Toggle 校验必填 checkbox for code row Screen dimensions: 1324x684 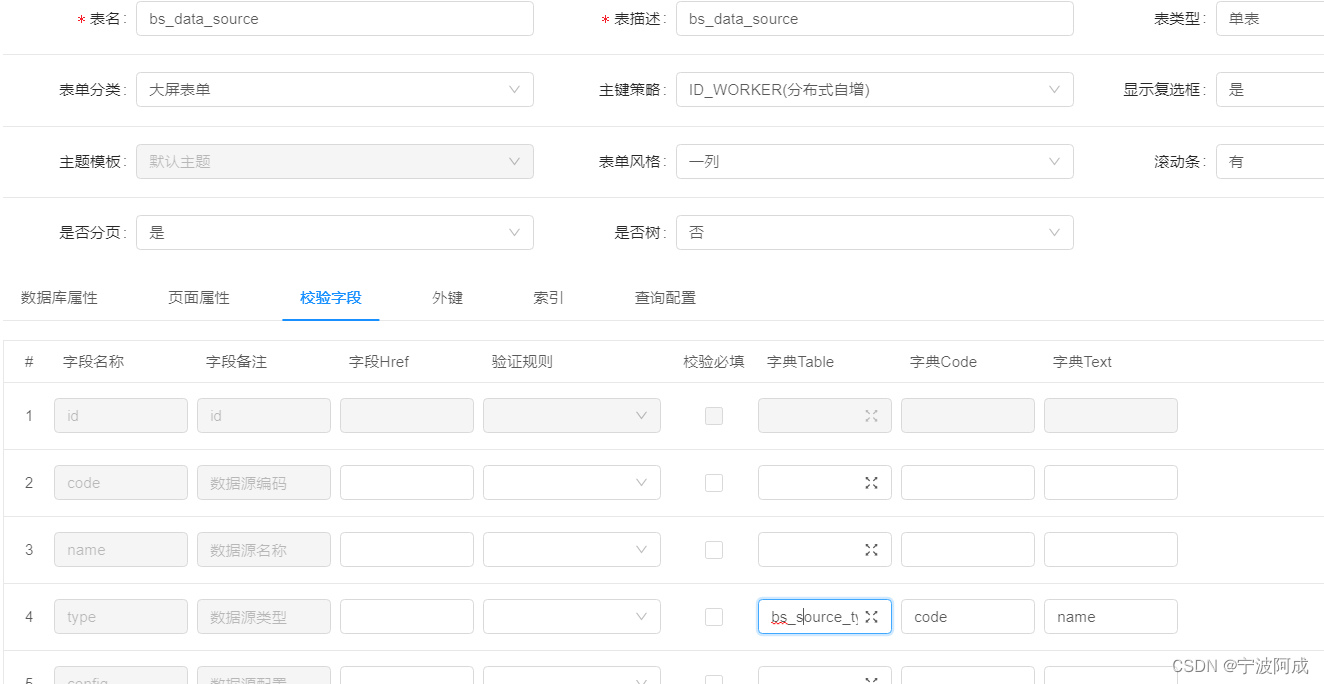(x=714, y=483)
